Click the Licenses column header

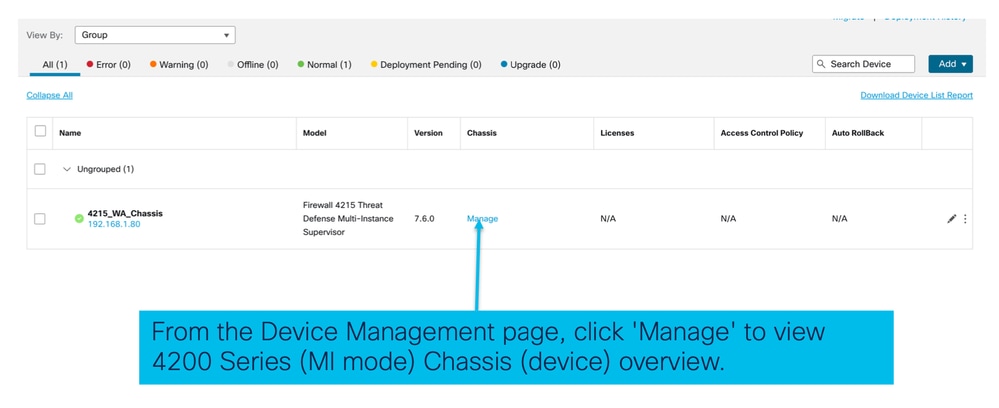(x=617, y=133)
